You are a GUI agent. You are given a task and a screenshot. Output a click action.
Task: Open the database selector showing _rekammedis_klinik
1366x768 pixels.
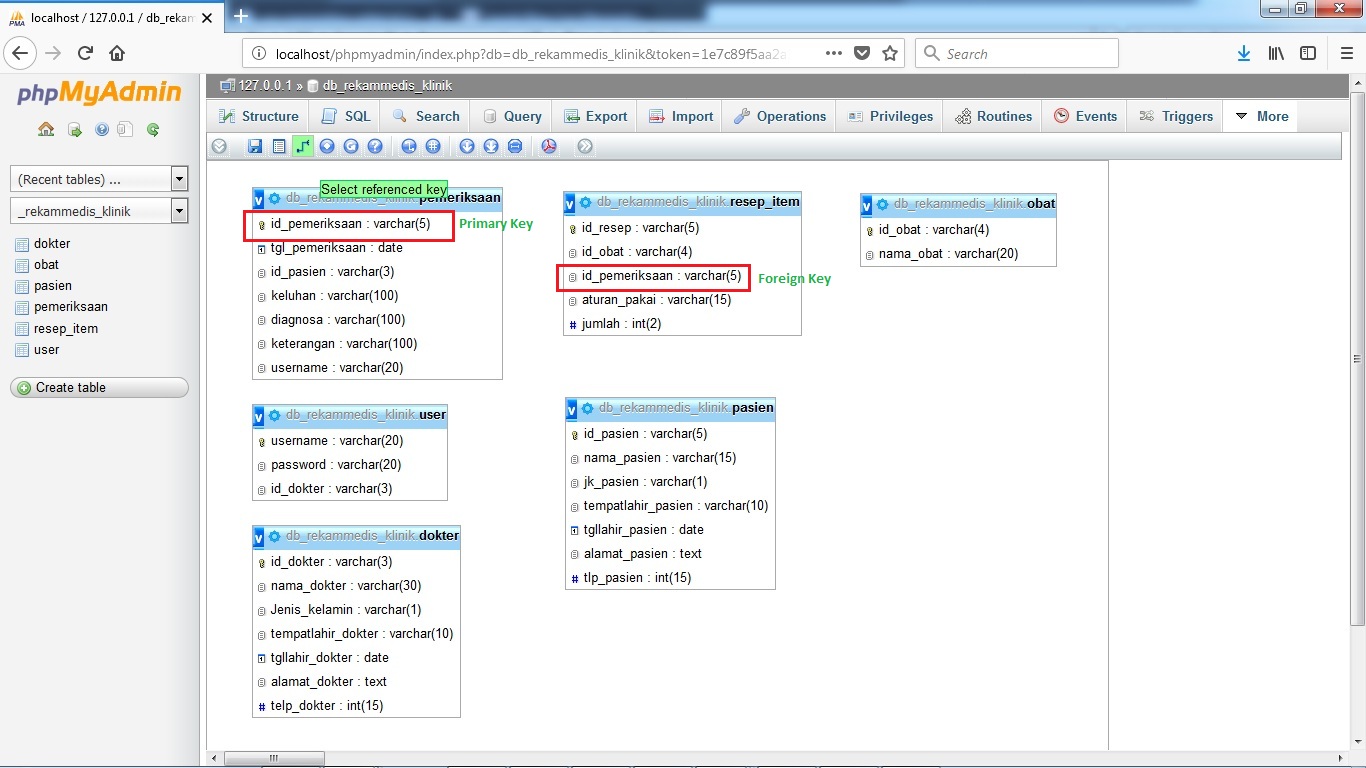98,210
